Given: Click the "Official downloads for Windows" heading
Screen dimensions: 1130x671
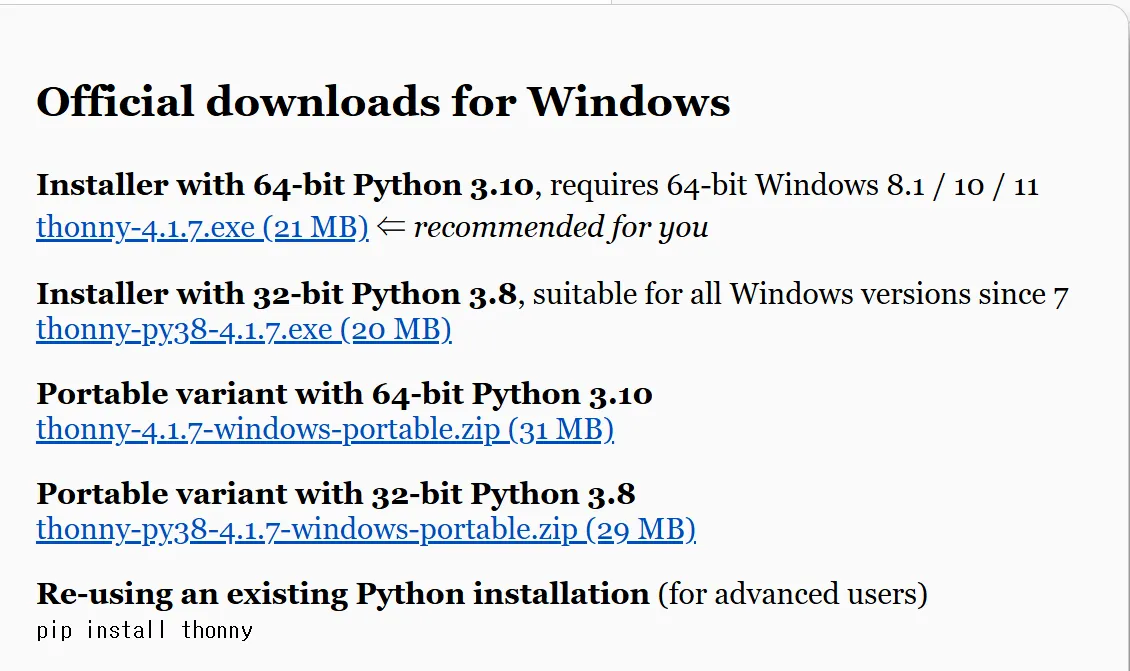Looking at the screenshot, I should (383, 102).
